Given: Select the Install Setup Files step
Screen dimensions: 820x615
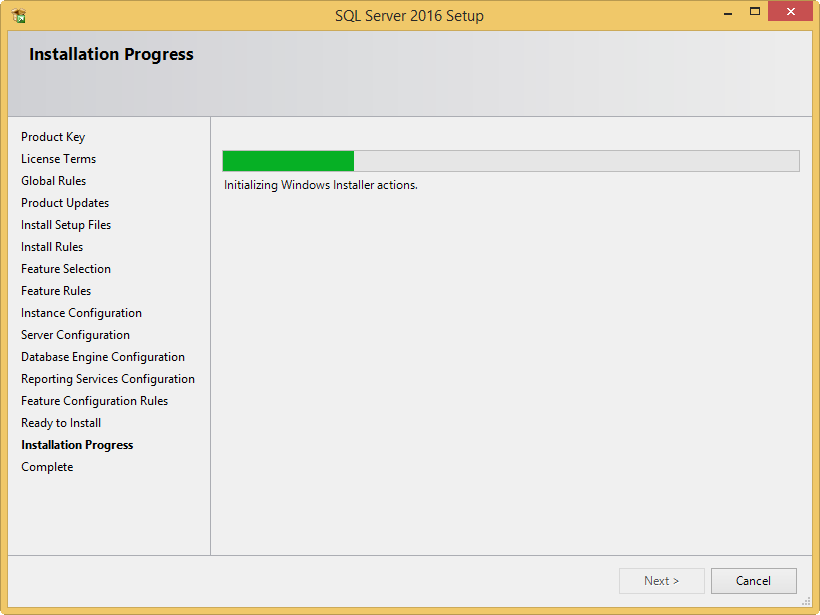Looking at the screenshot, I should (x=66, y=225).
